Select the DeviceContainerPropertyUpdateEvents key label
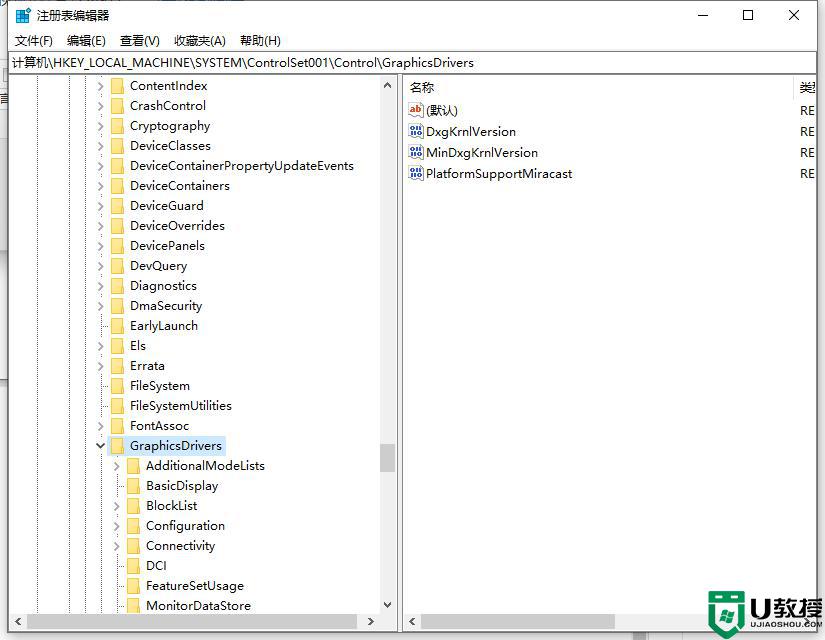Image resolution: width=825 pixels, height=640 pixels. 242,166
